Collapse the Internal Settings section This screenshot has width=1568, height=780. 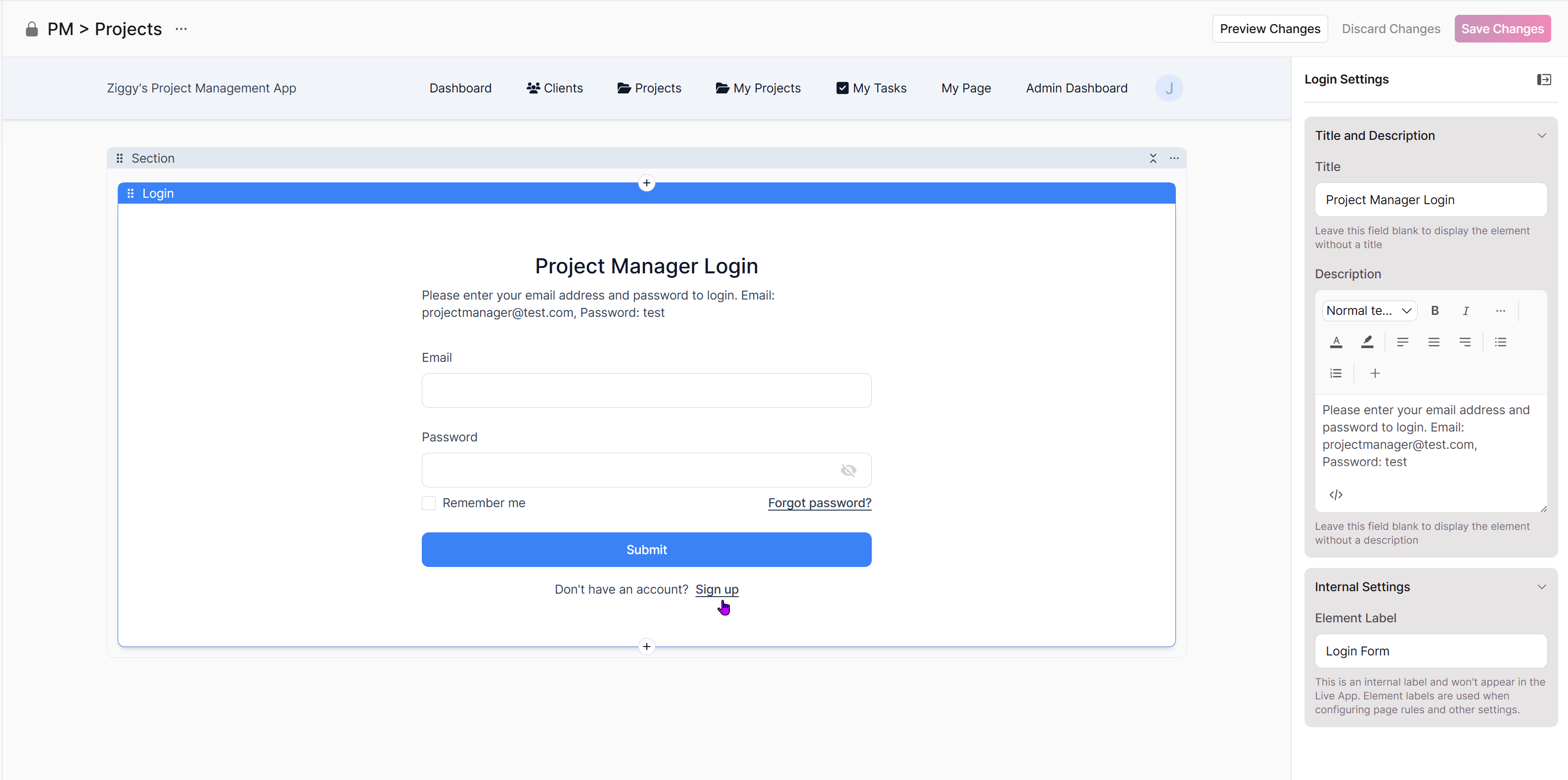pos(1541,587)
